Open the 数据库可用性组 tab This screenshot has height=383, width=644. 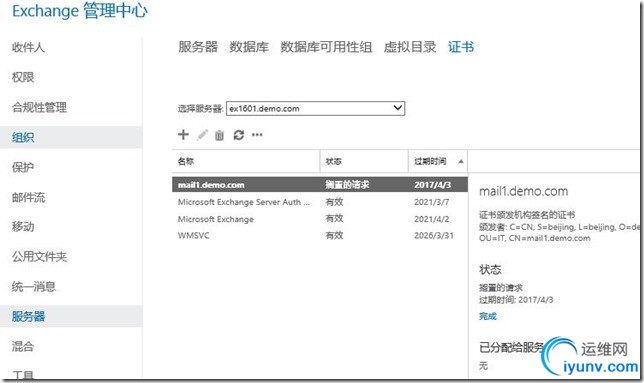pyautogui.click(x=326, y=47)
